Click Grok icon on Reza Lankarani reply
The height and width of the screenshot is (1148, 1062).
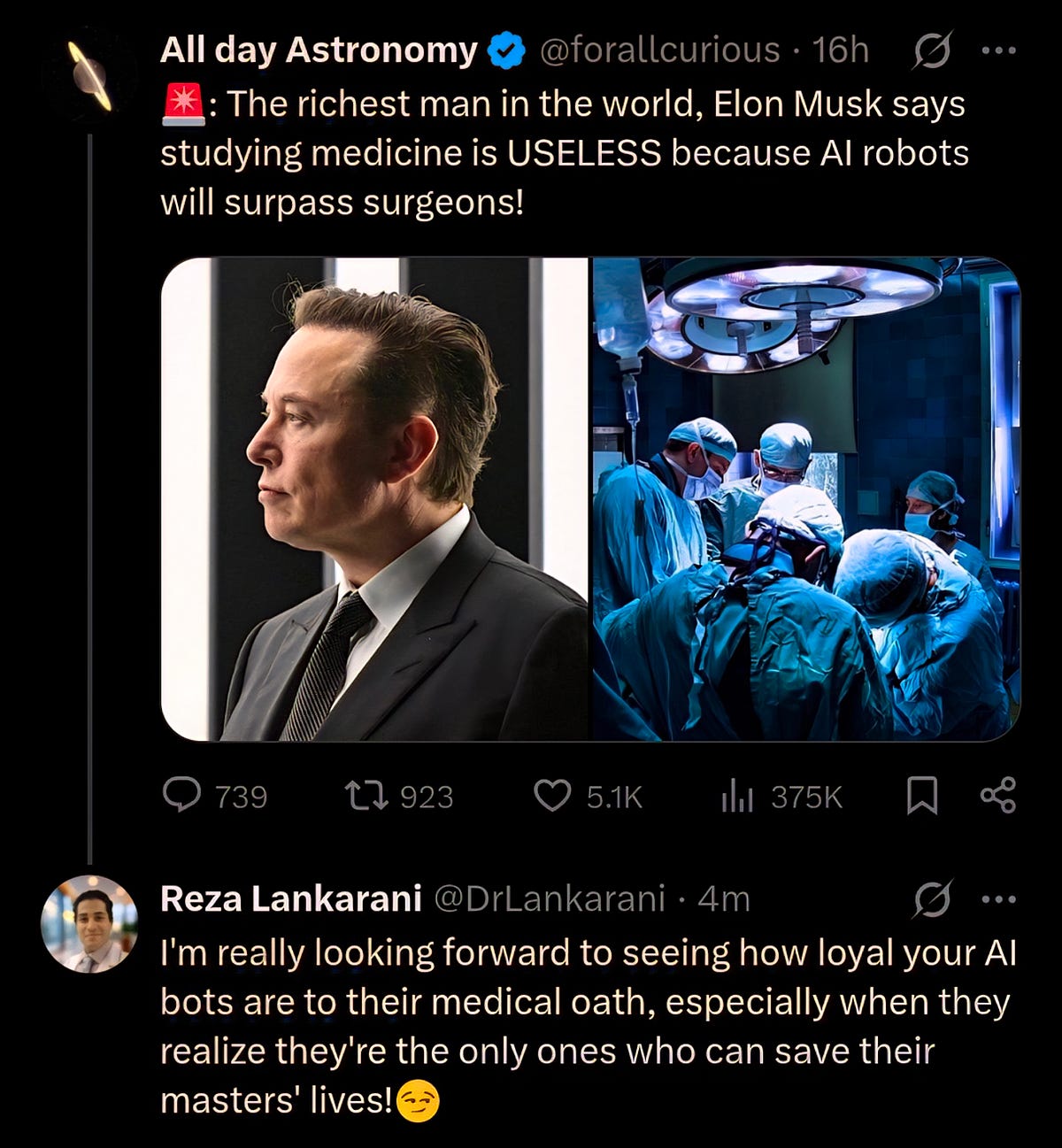[932, 899]
